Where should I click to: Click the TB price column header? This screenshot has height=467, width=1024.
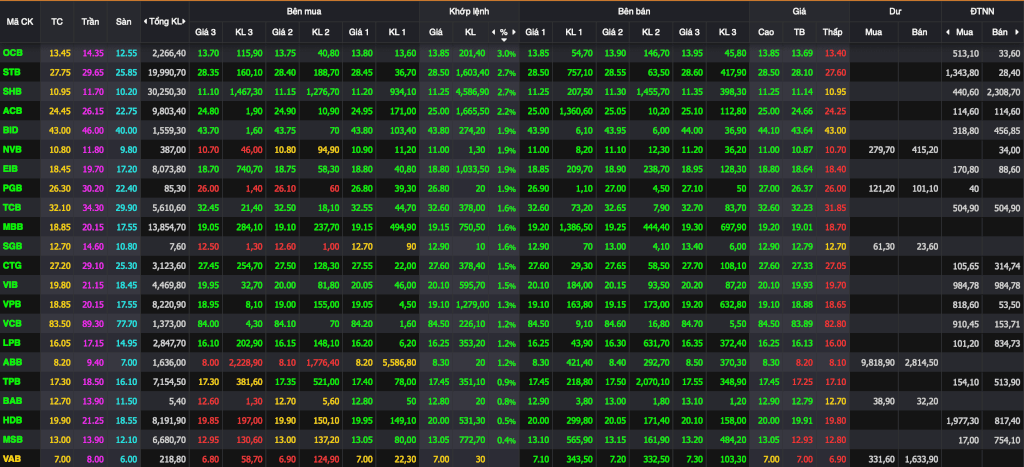[x=799, y=31]
